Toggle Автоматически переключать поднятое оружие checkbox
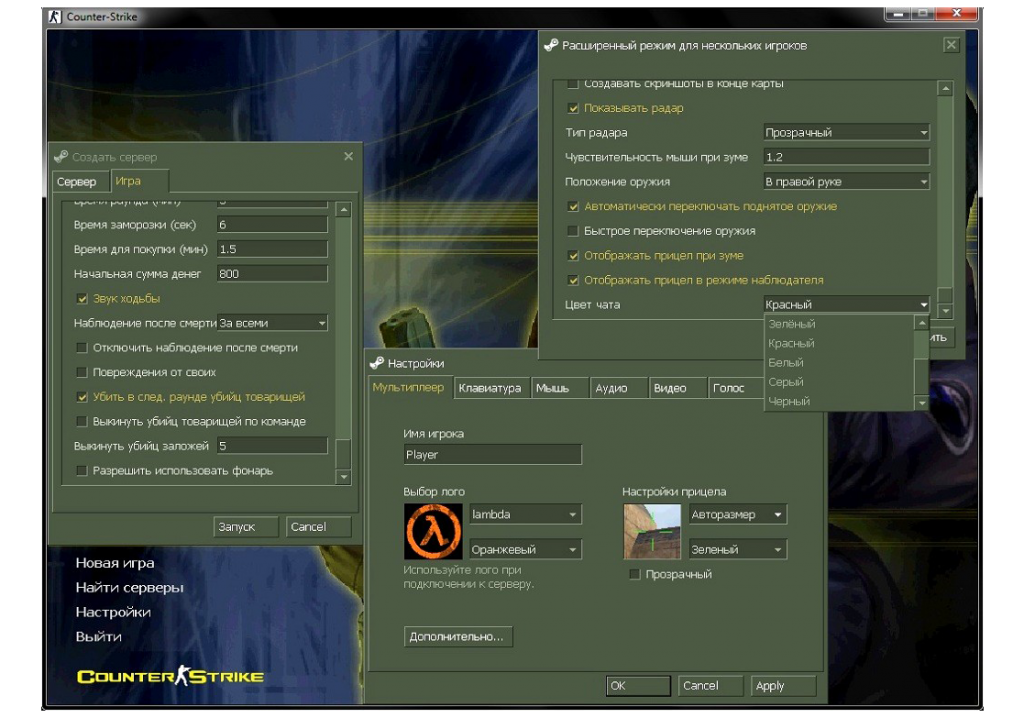This screenshot has height=718, width=1024. pyautogui.click(x=573, y=206)
